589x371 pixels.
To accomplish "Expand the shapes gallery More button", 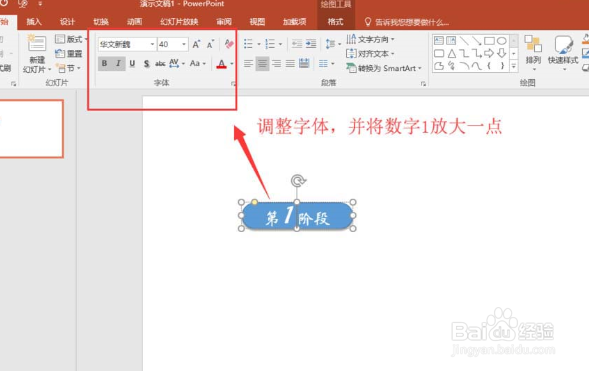I will 513,67.
